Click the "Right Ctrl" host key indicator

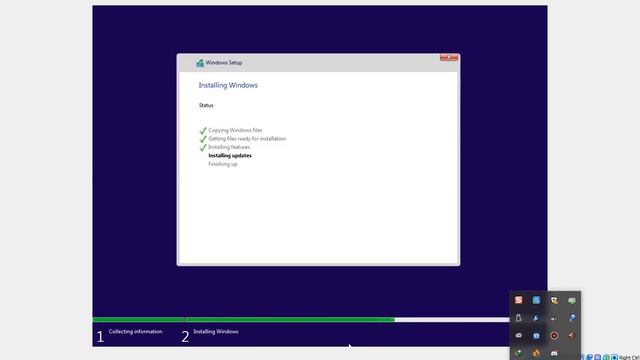629,358
